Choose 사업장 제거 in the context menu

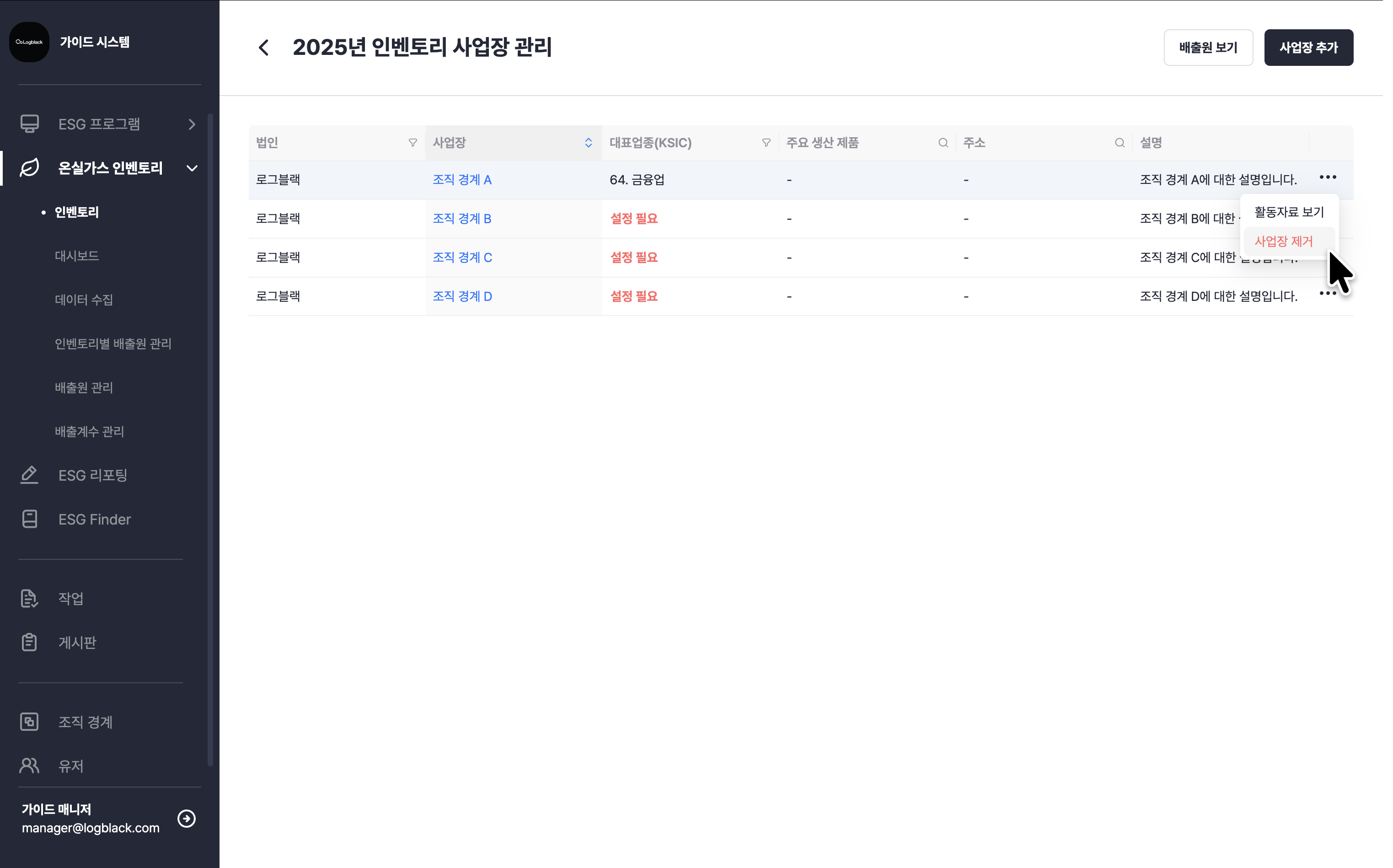[x=1289, y=241]
